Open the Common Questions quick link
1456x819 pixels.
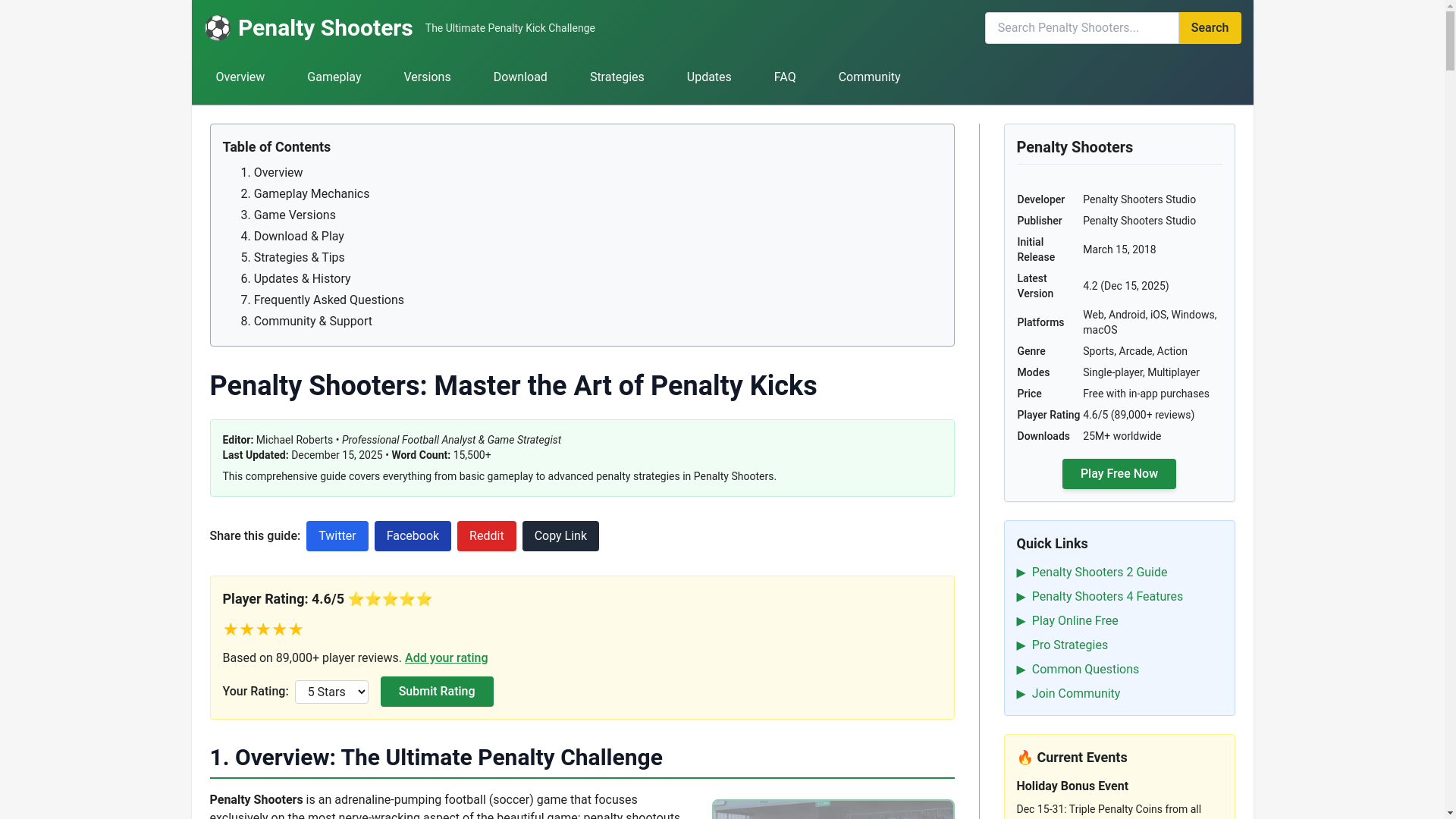[1084, 670]
